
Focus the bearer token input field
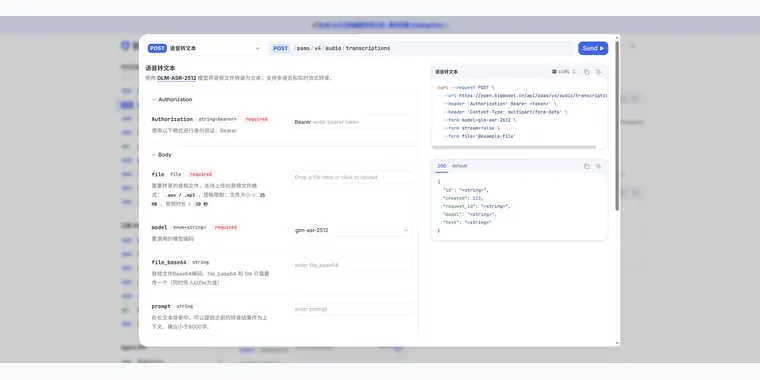point(351,122)
